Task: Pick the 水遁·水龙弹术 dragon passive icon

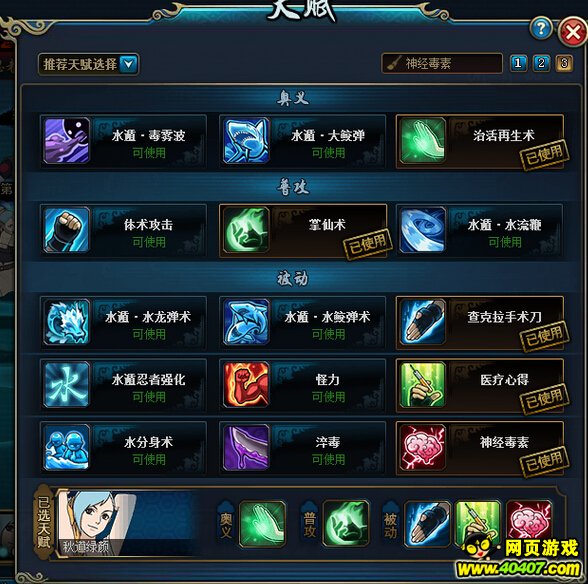Action: (x=67, y=322)
